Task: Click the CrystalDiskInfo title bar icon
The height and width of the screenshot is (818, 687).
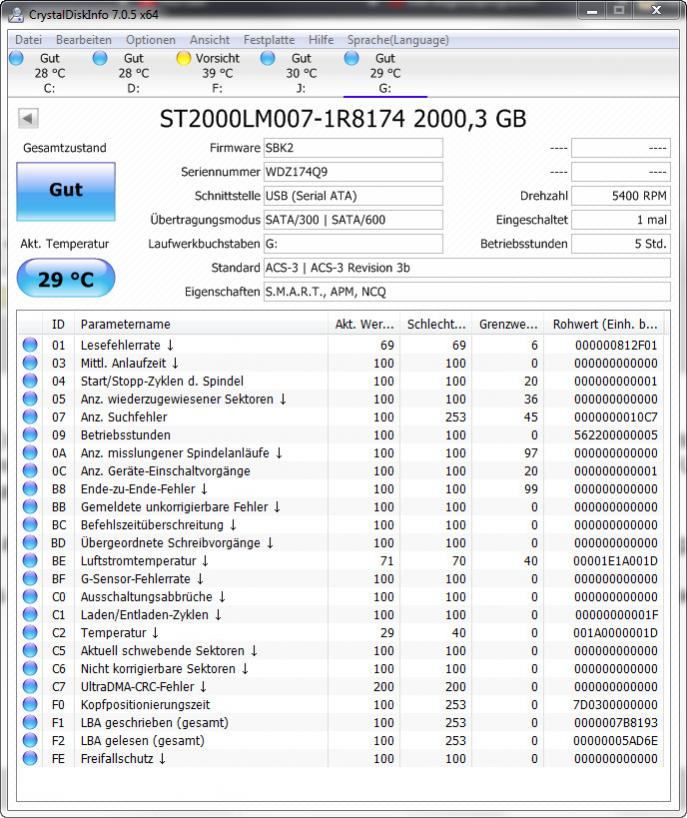Action: 16,14
